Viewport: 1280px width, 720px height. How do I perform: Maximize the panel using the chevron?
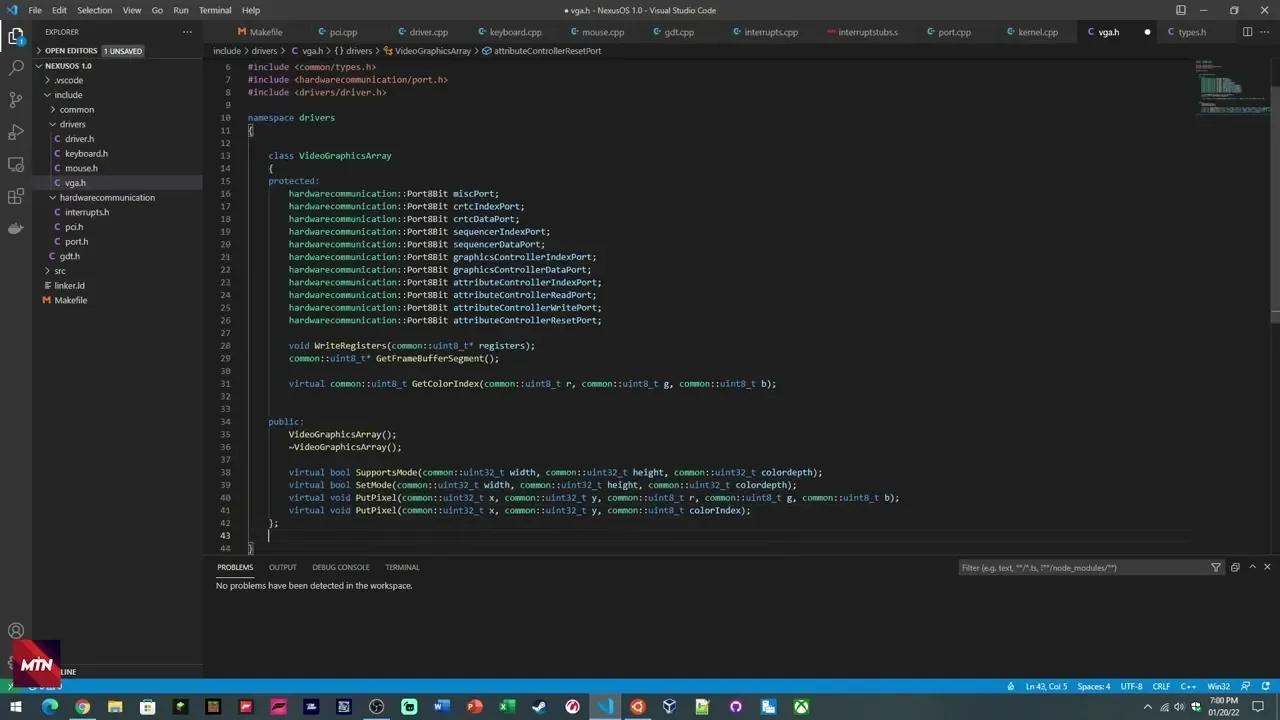tap(1252, 567)
